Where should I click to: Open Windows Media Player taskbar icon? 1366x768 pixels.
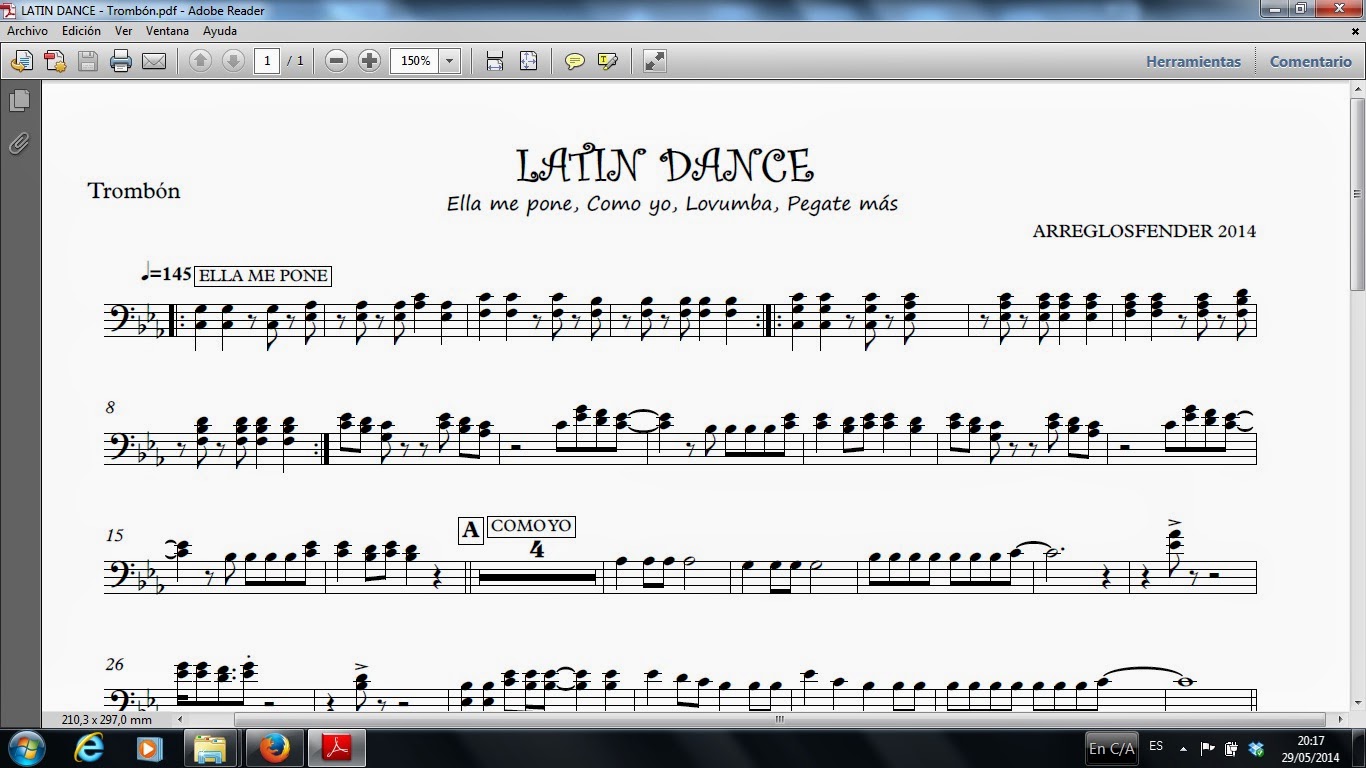click(x=149, y=747)
